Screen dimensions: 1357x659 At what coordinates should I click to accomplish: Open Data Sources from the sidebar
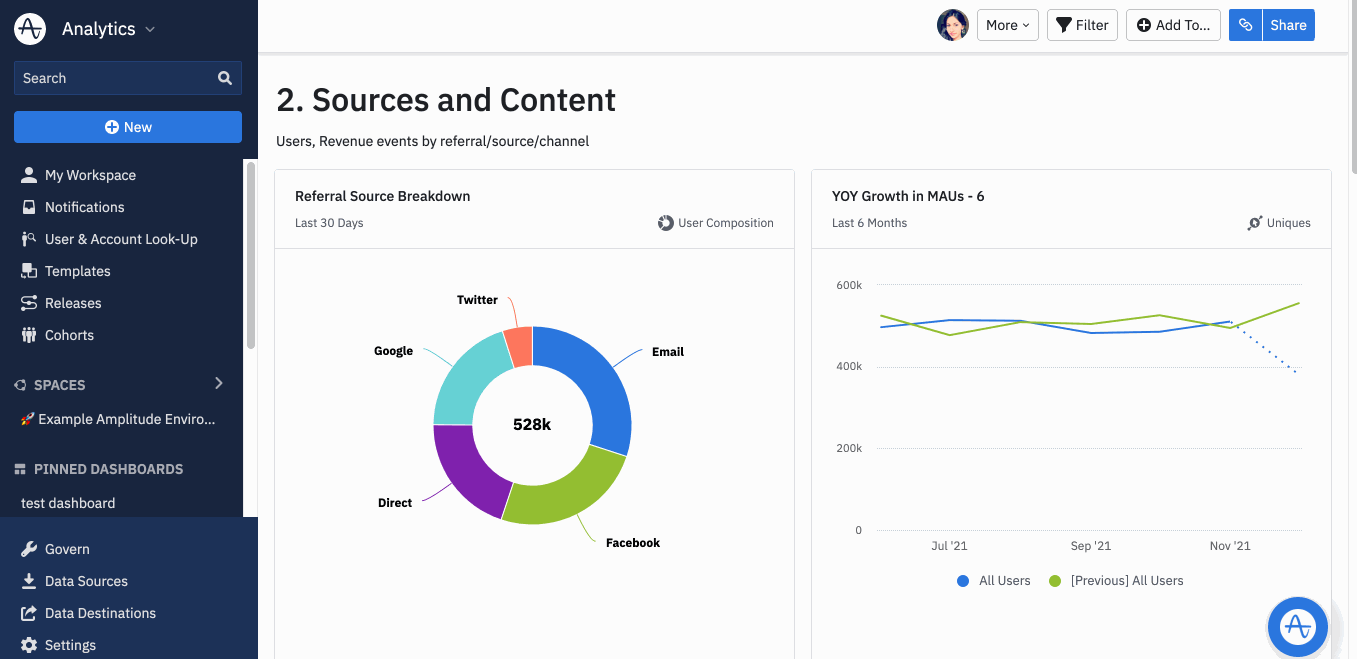(86, 581)
